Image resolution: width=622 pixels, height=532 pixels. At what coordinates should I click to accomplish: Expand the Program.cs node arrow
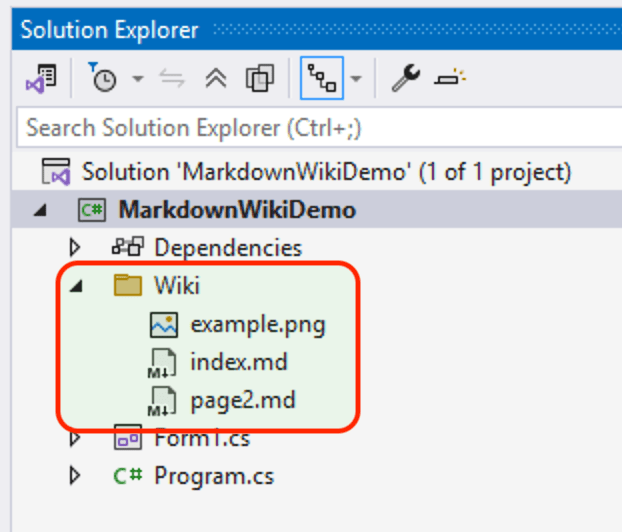tap(74, 476)
